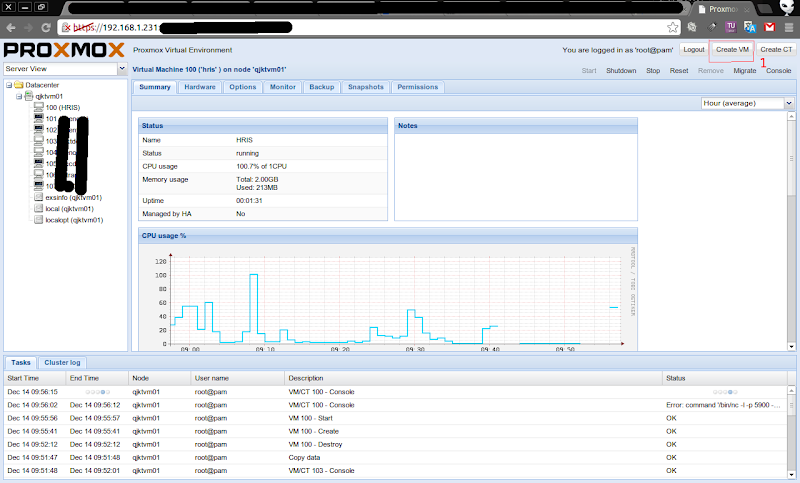Select 100 (HRIS) in the tree
The width and height of the screenshot is (800, 483).
coord(63,108)
